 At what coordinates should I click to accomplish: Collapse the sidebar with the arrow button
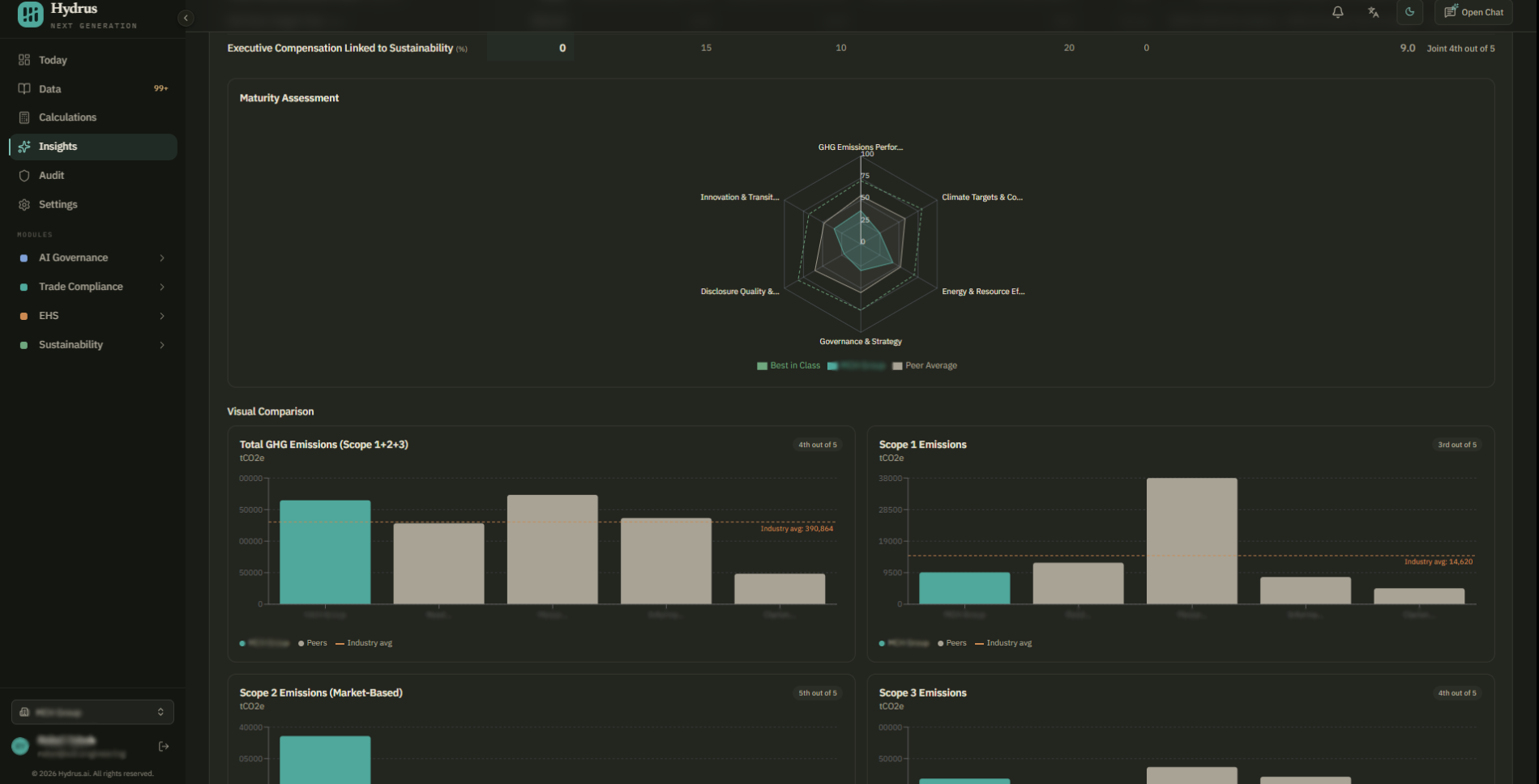point(186,18)
